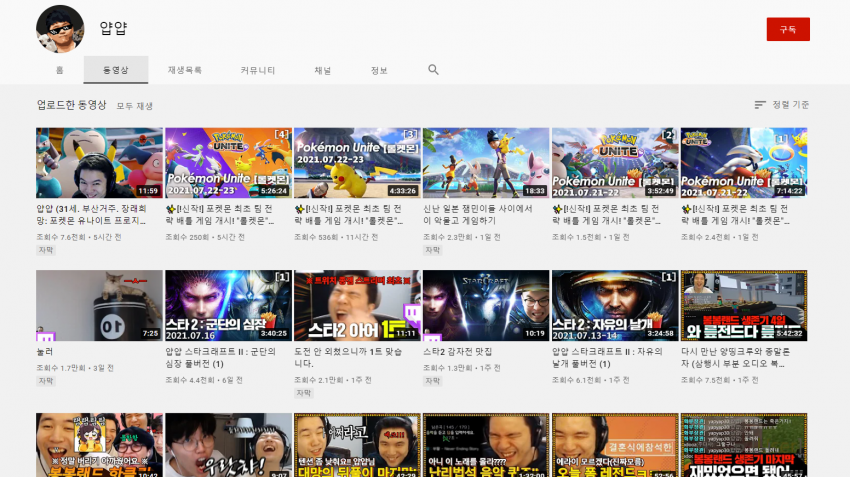Click the 5:26:24 video's 포켓몬 title

[x=220, y=215]
